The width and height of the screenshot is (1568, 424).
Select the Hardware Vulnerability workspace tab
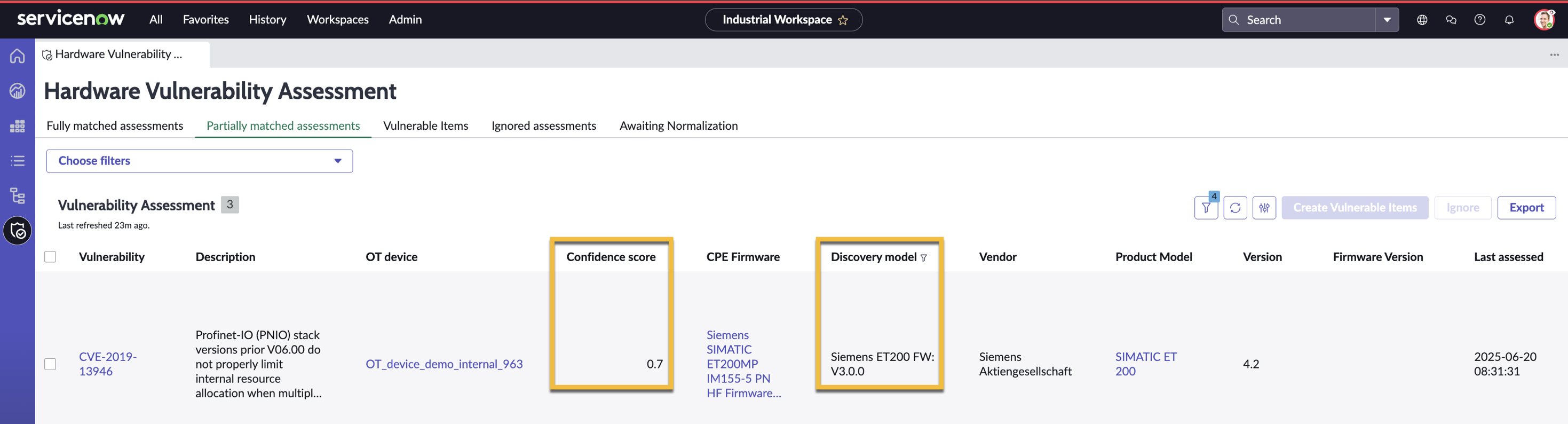coord(122,54)
